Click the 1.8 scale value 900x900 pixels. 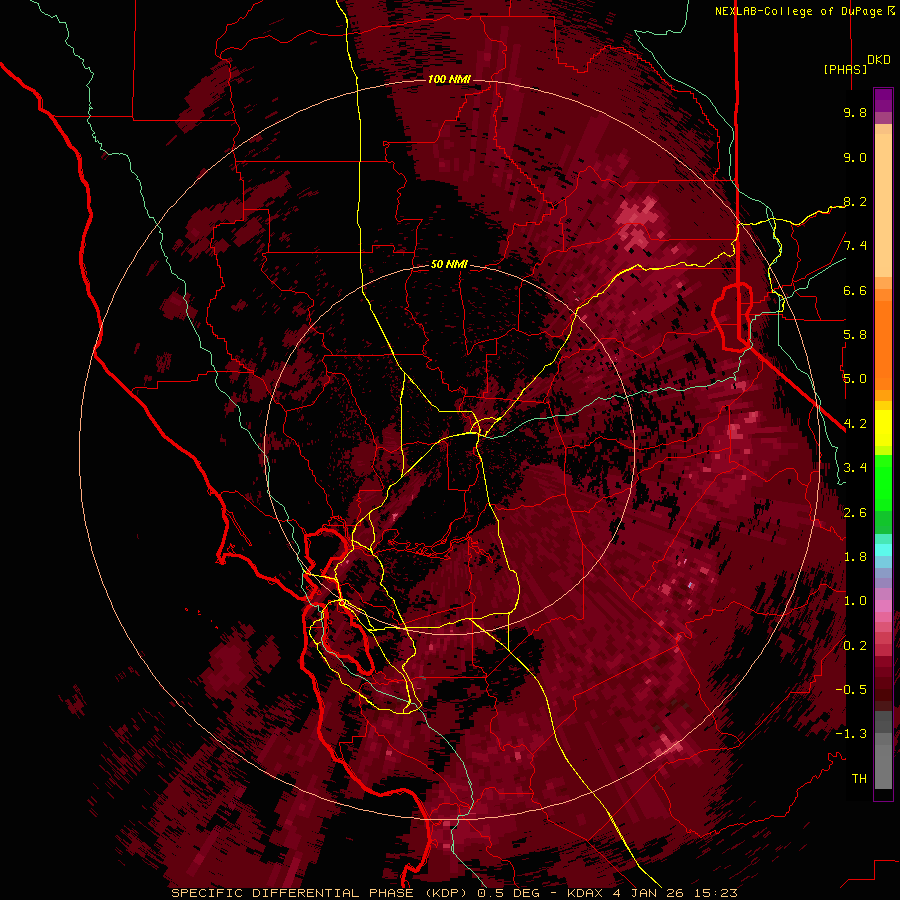pyautogui.click(x=855, y=557)
